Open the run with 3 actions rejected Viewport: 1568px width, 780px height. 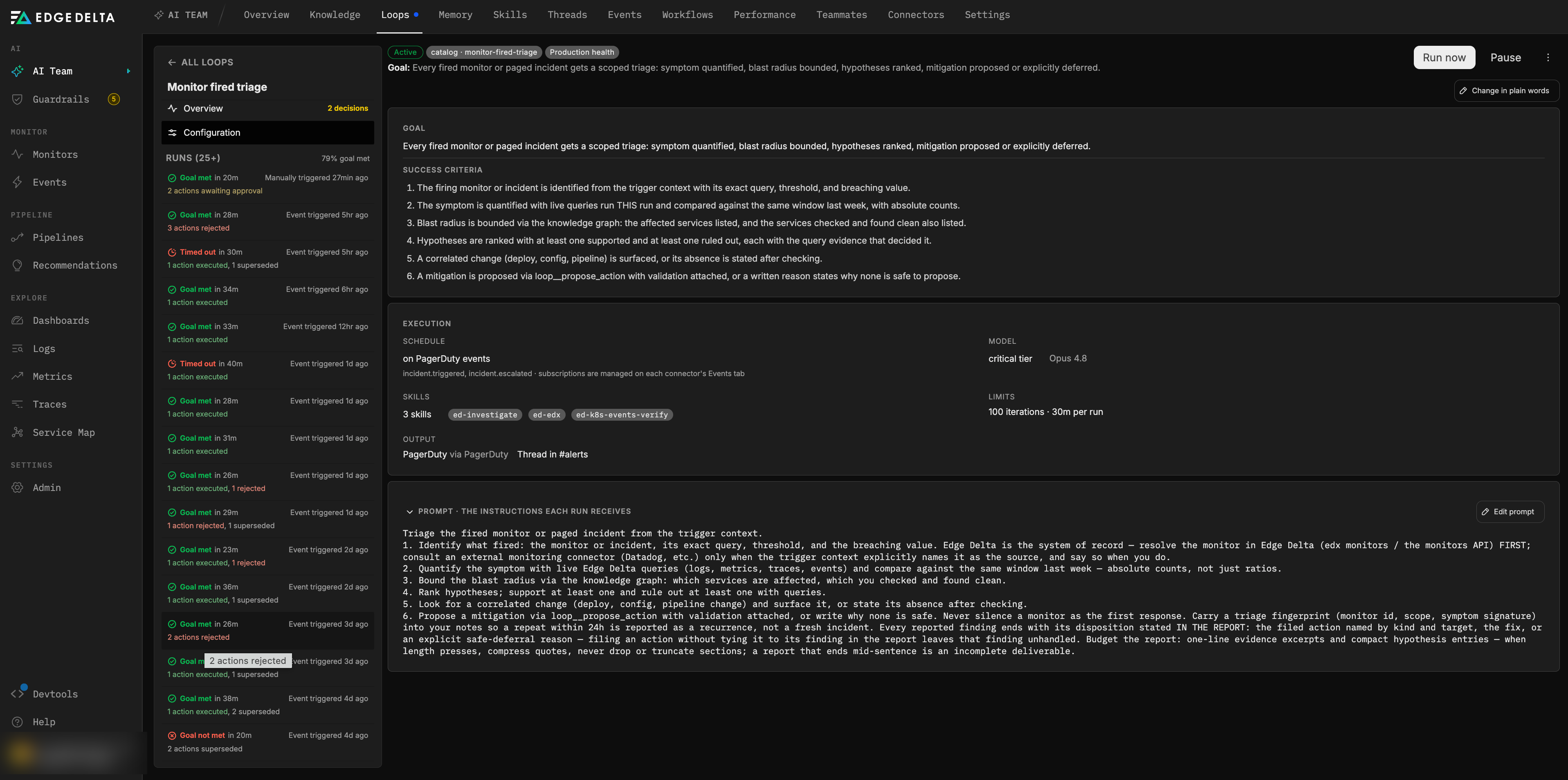click(x=268, y=222)
